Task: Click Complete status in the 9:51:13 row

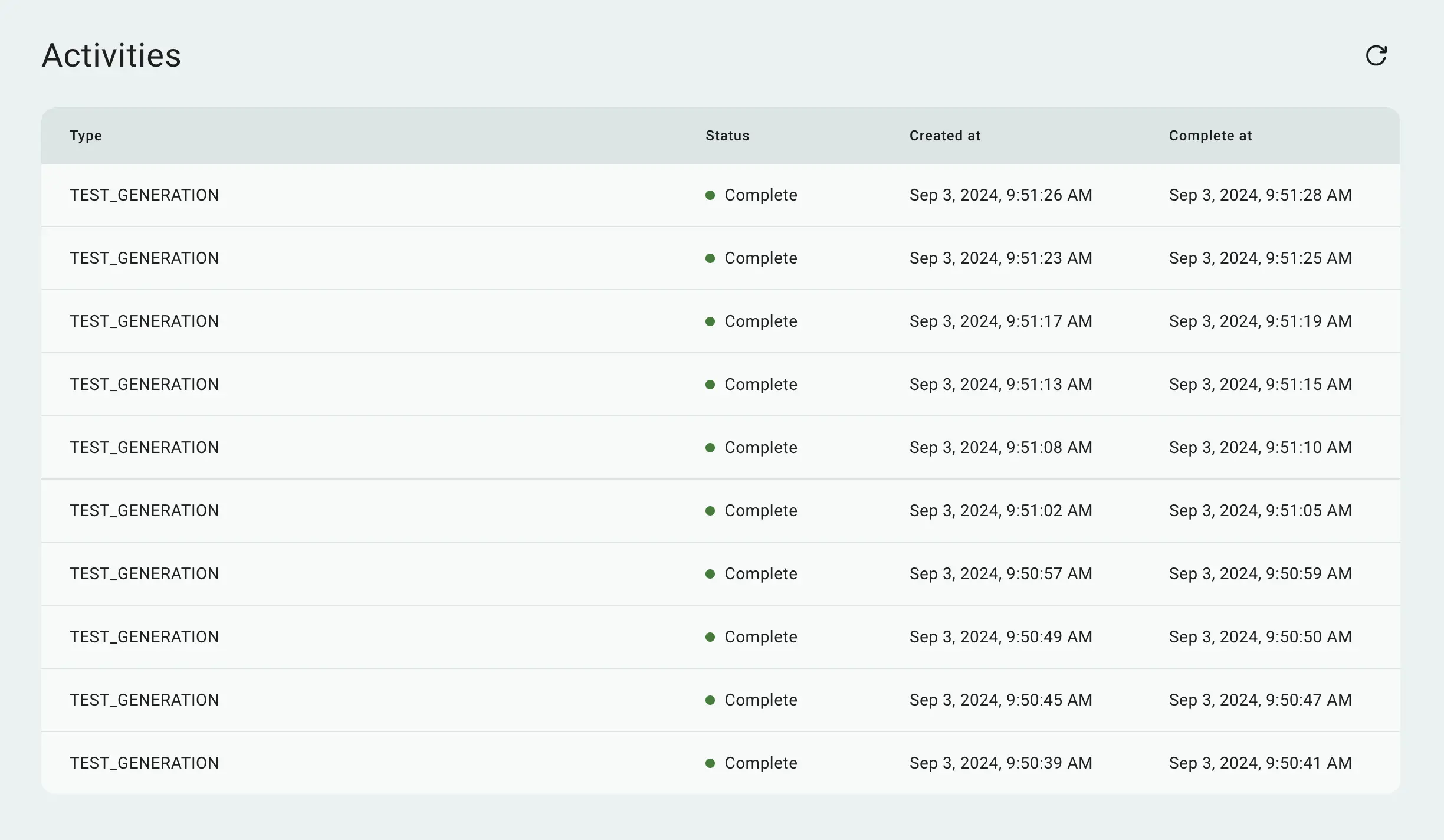Action: click(751, 385)
